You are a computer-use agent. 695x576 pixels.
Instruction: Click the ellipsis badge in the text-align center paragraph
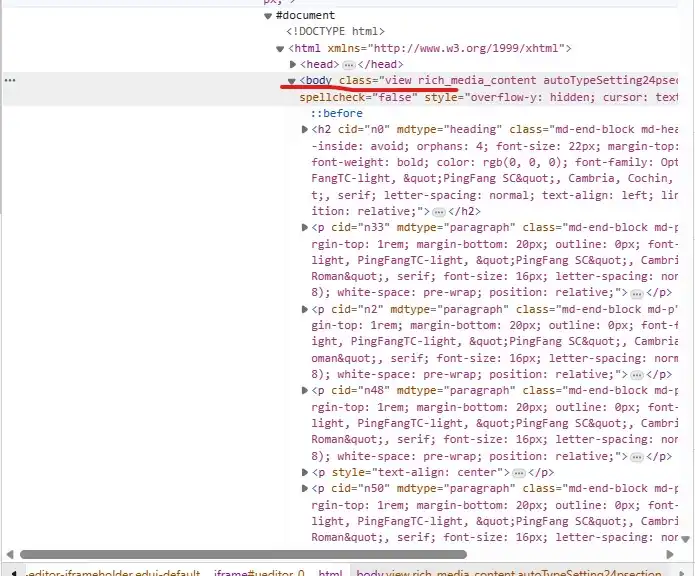pyautogui.click(x=519, y=472)
